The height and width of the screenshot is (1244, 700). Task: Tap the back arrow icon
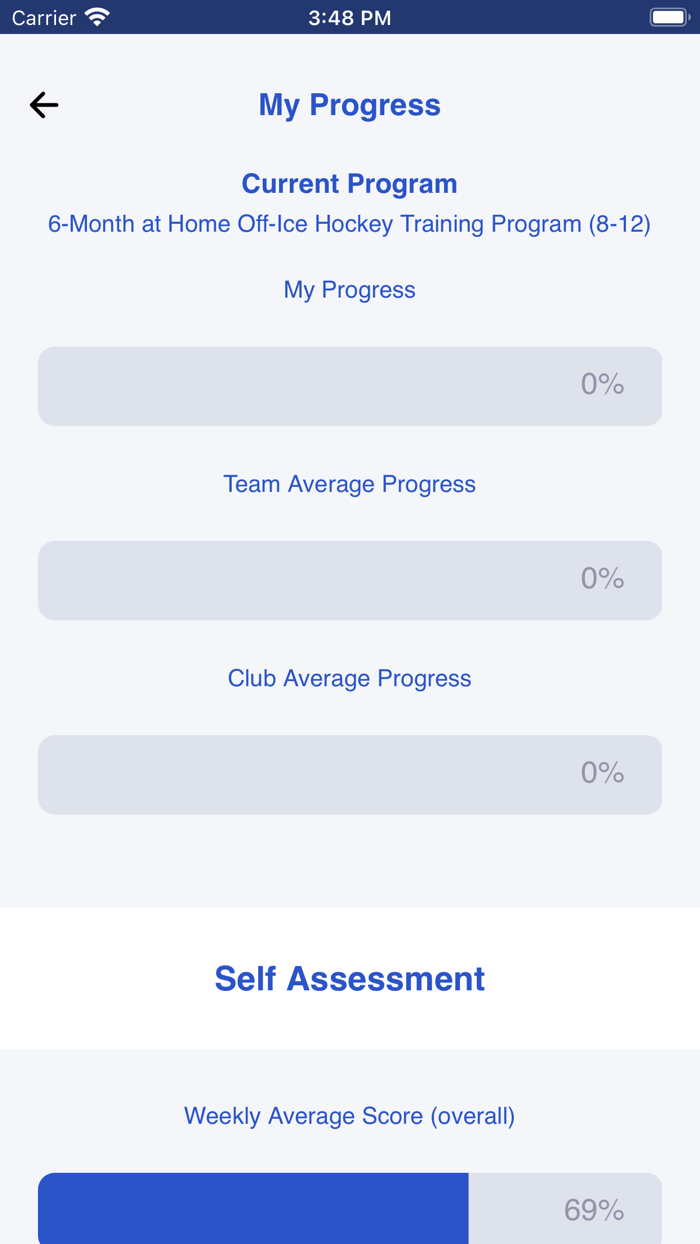click(44, 105)
